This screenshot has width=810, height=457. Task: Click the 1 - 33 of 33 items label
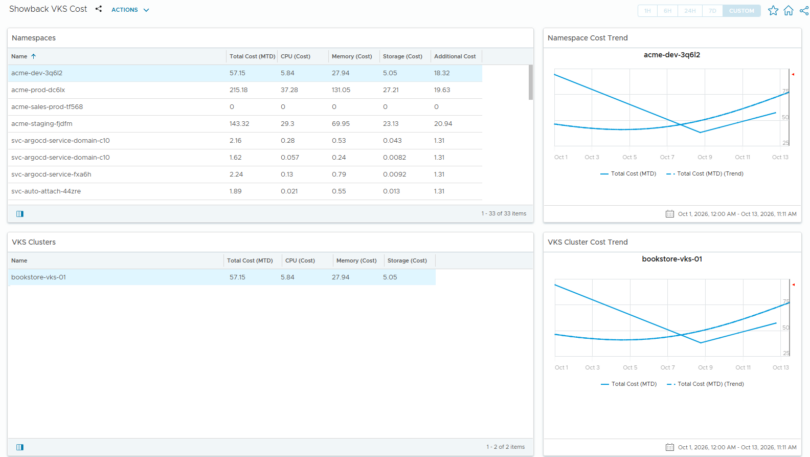[x=504, y=214]
